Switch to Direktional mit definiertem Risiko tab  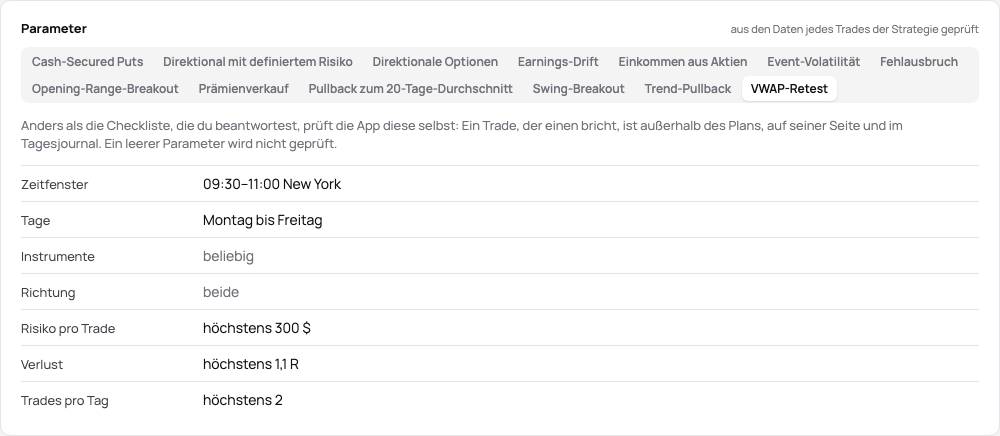coord(258,62)
